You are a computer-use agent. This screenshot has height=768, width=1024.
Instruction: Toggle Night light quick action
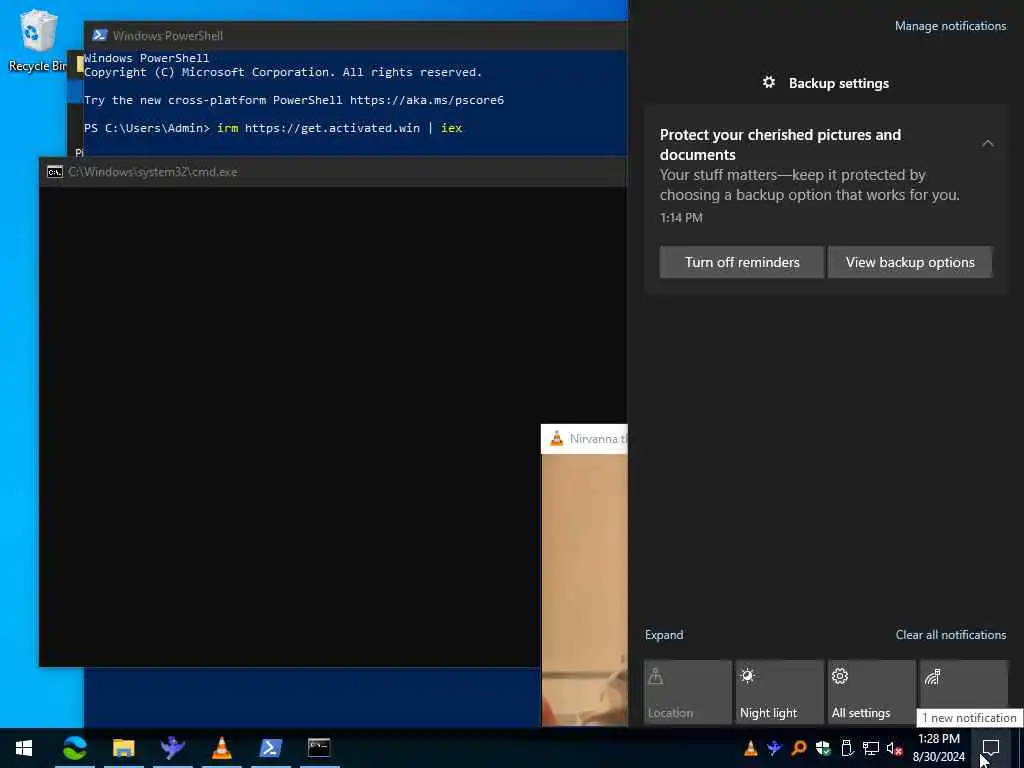780,692
